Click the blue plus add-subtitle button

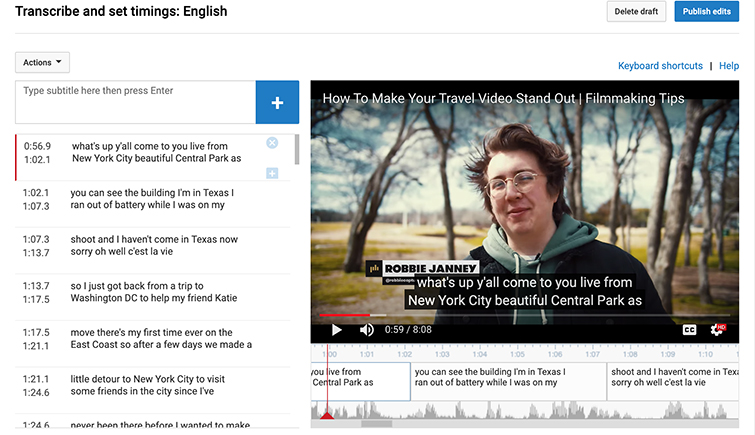tap(277, 102)
